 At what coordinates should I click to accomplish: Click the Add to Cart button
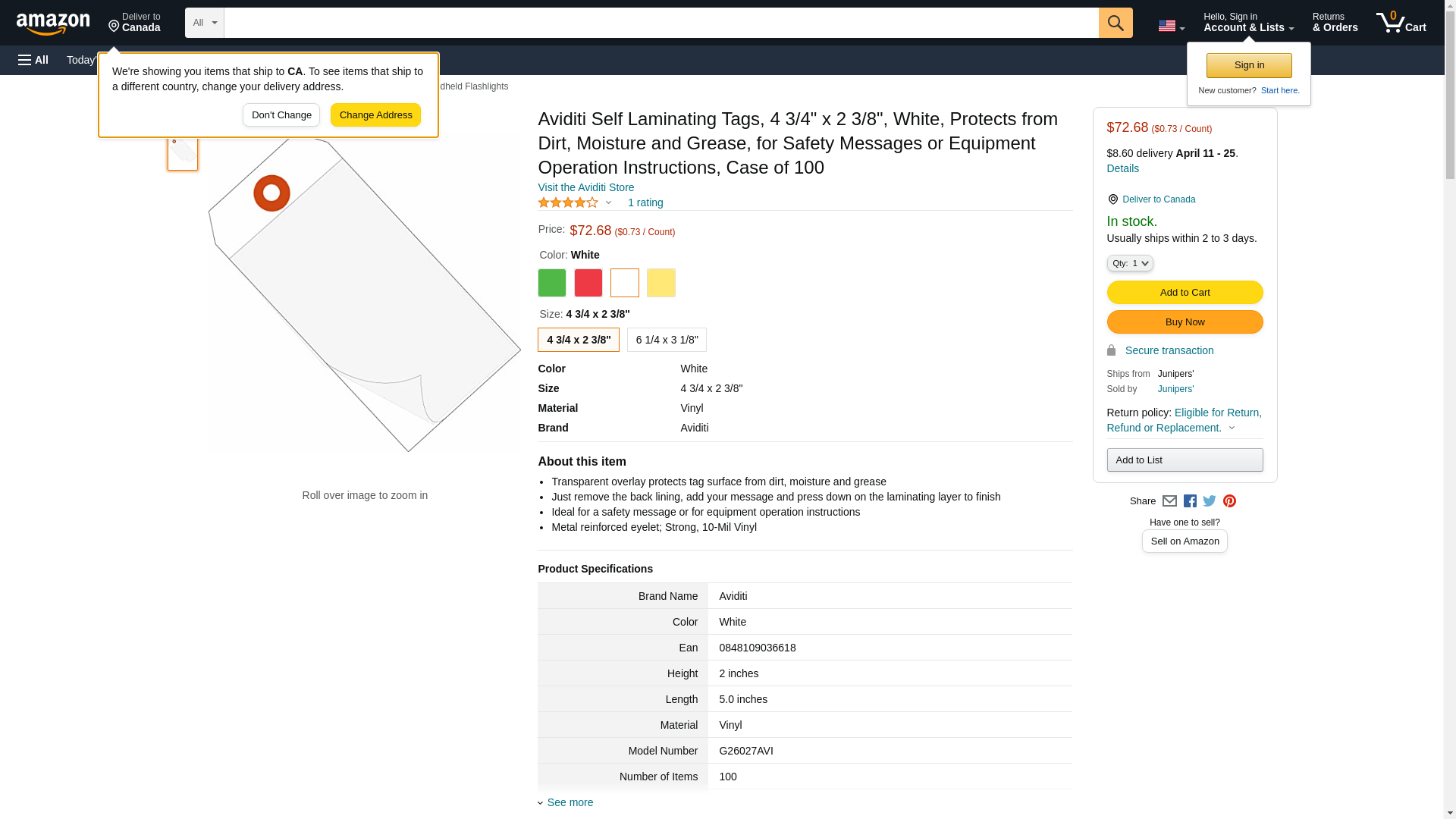(1185, 293)
